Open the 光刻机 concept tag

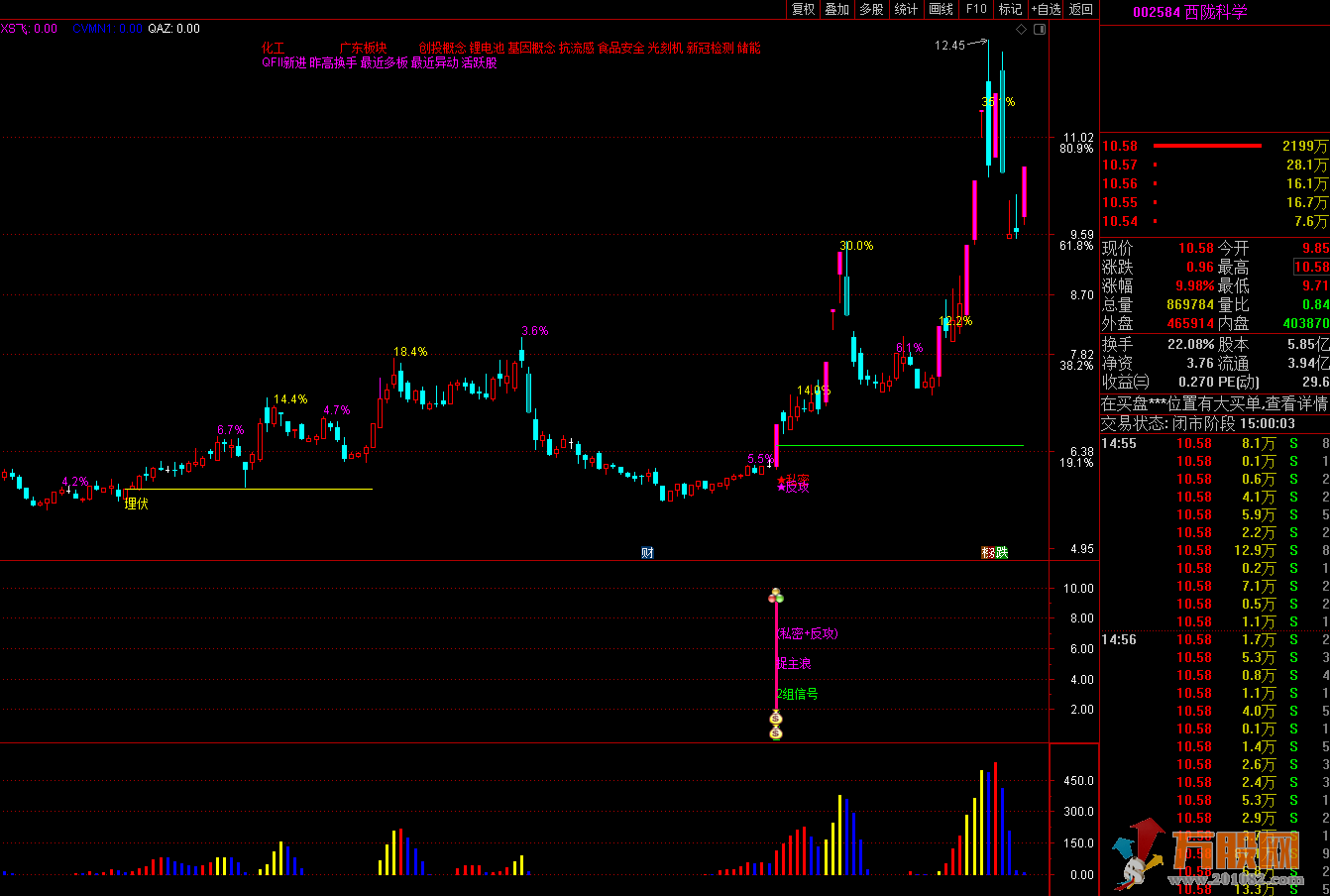666,48
